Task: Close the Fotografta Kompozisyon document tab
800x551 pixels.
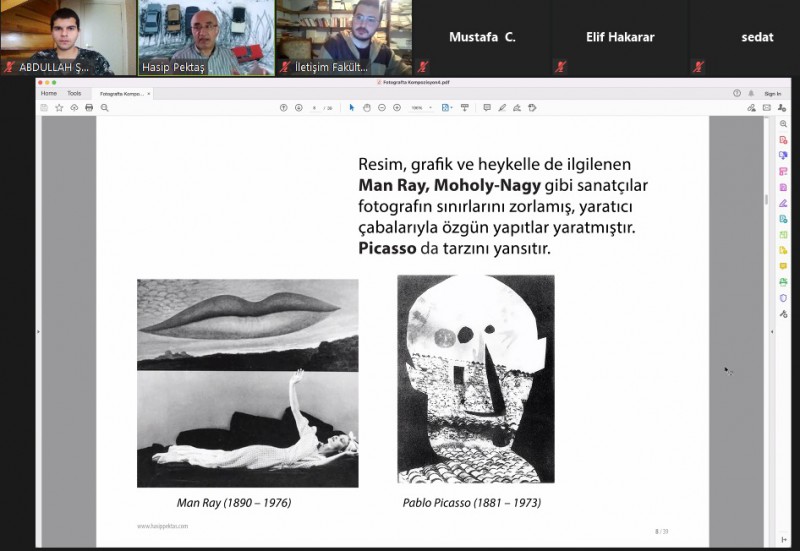Action: (149, 93)
